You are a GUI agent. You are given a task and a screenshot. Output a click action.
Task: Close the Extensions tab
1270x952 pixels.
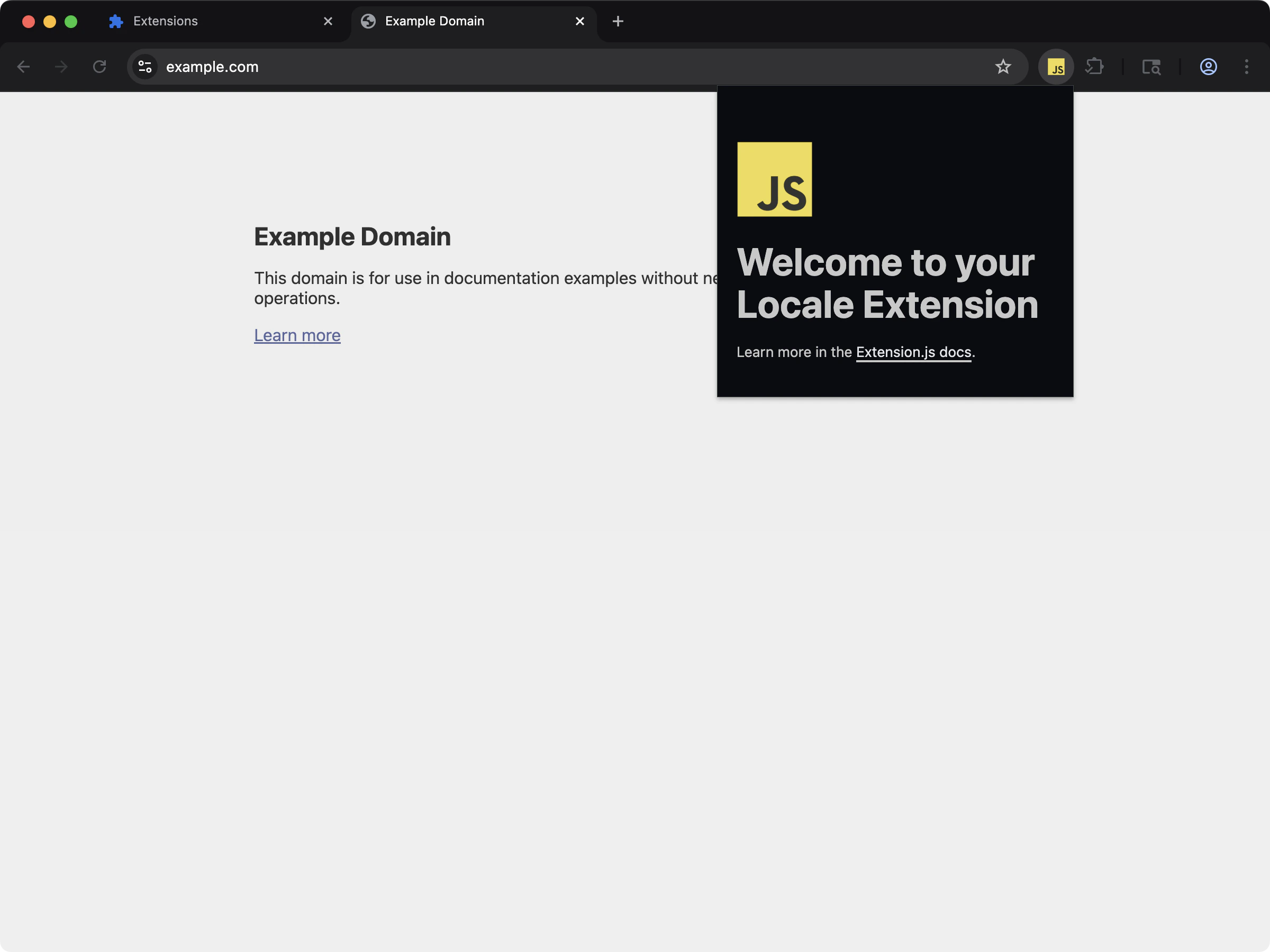328,21
